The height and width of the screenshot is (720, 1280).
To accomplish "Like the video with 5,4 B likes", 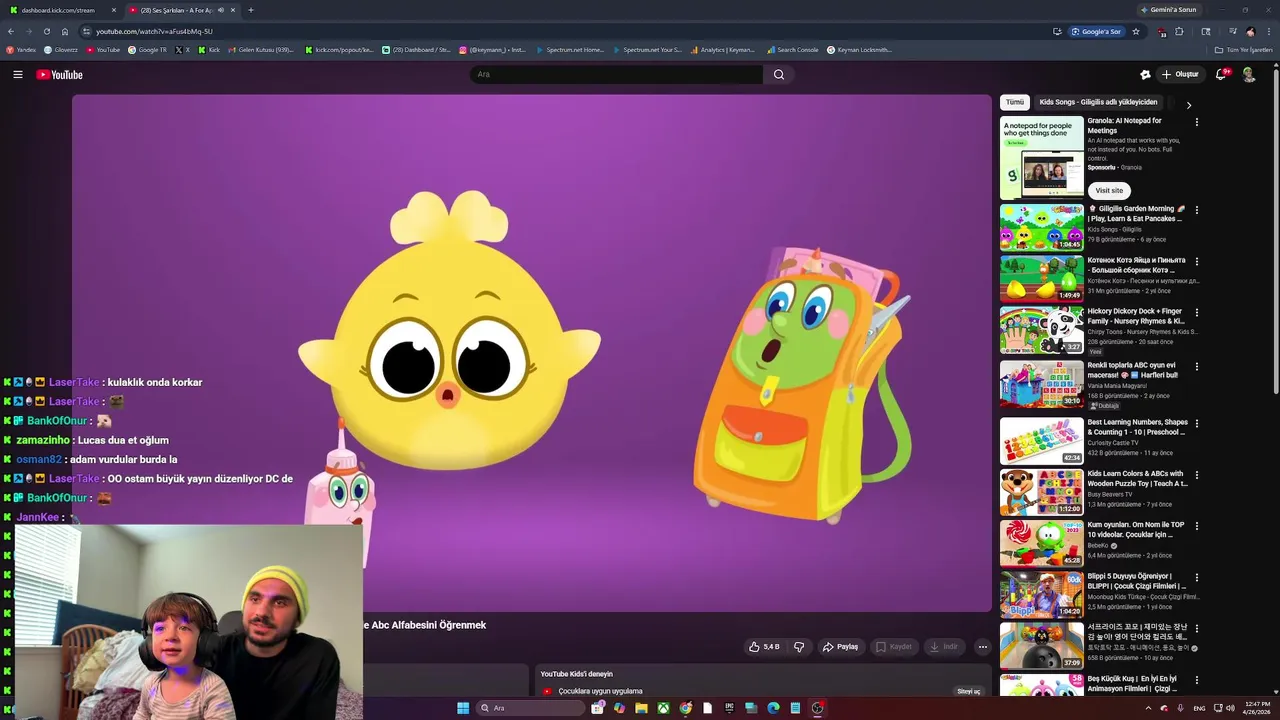I will 764,647.
